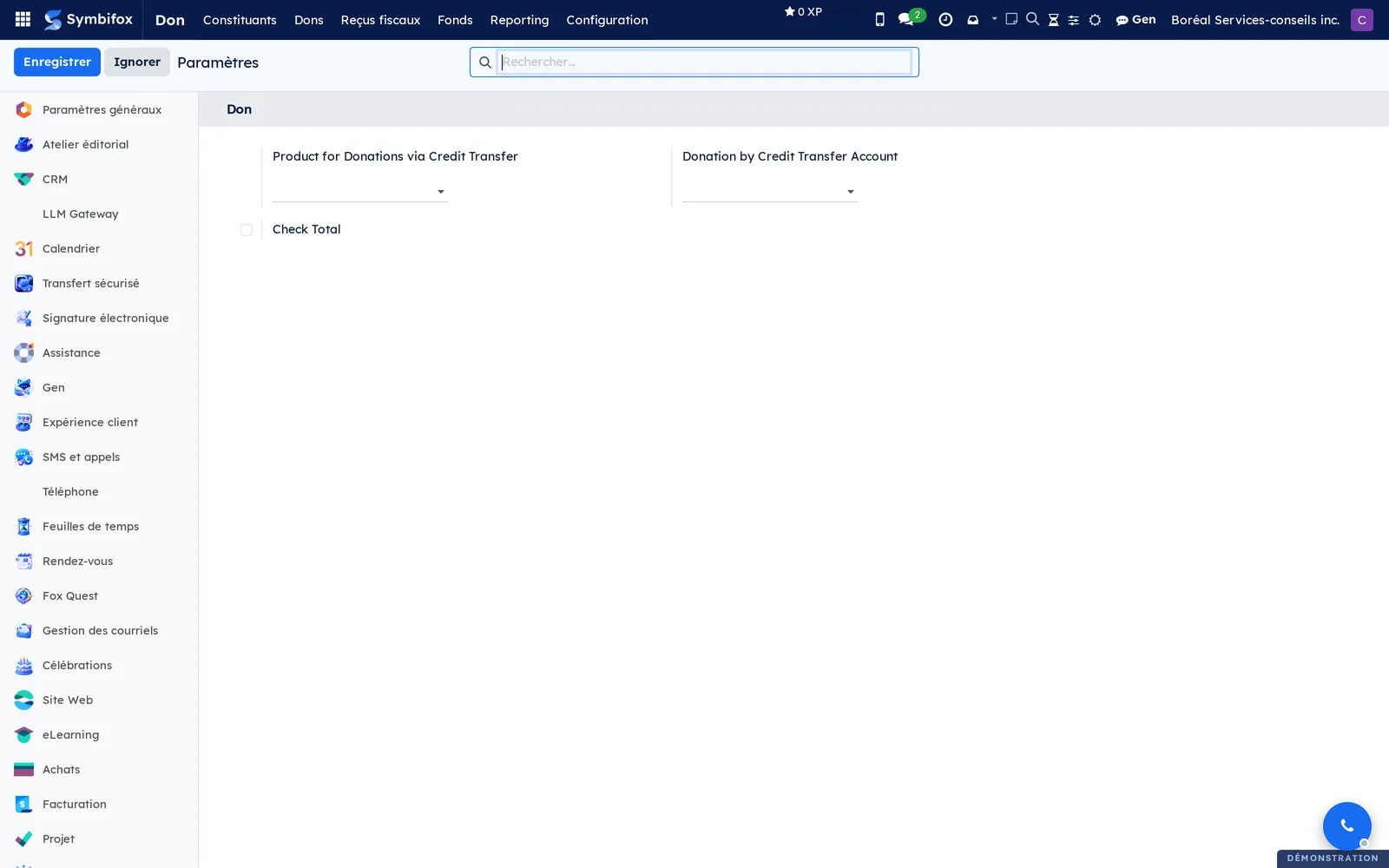Open the Constituants menu
The width and height of the screenshot is (1389, 868).
(x=240, y=20)
